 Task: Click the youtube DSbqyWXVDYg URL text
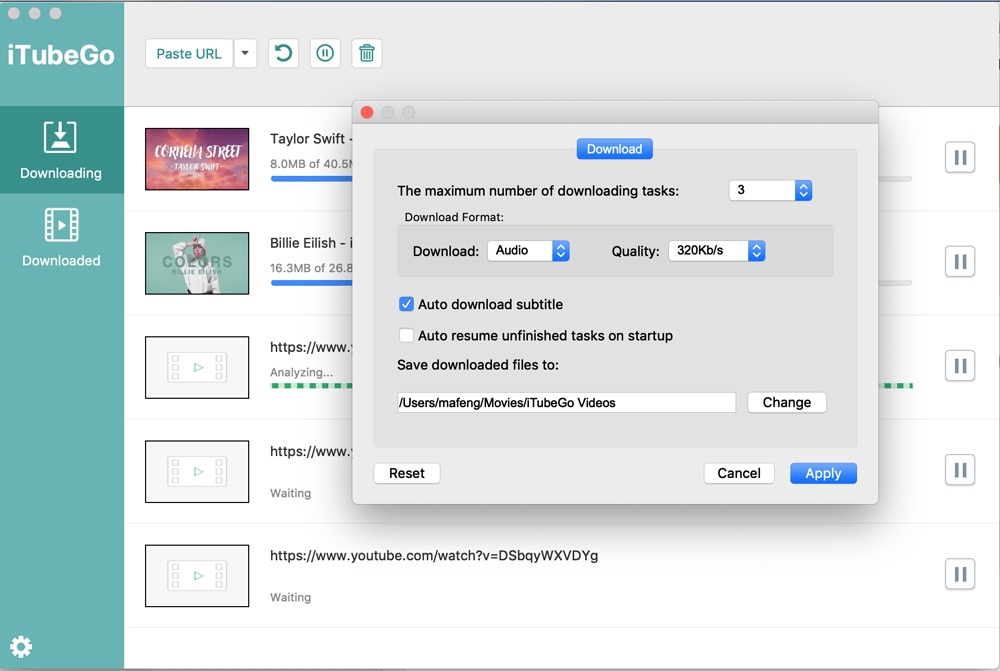434,556
